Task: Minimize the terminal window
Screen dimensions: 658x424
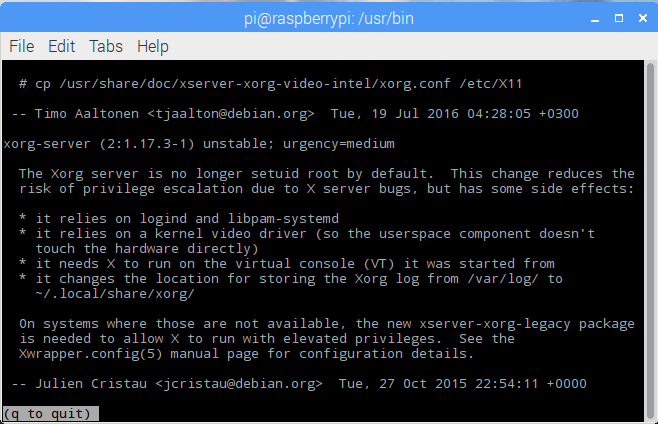Action: point(595,18)
